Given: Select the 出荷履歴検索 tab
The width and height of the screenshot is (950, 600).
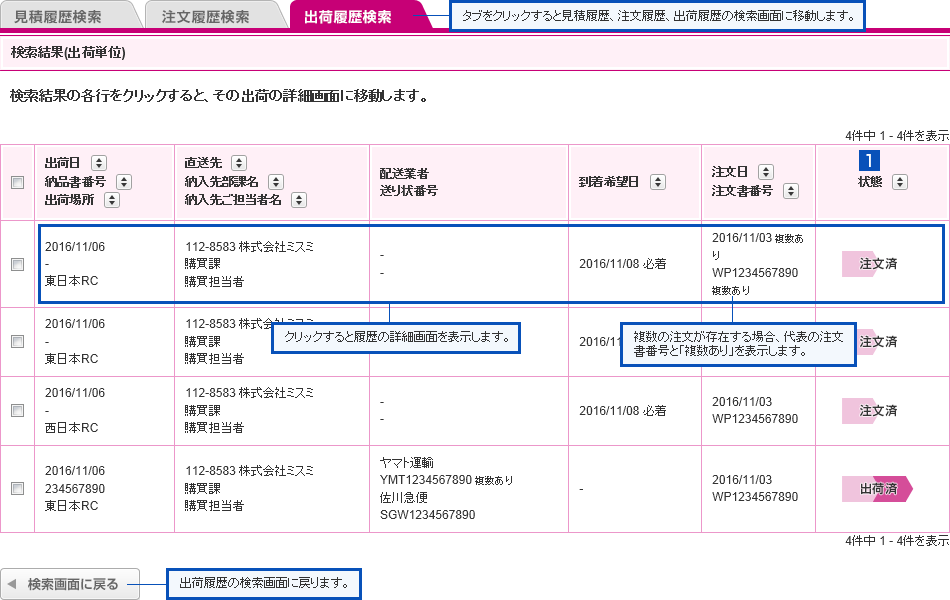Looking at the screenshot, I should (x=348, y=17).
